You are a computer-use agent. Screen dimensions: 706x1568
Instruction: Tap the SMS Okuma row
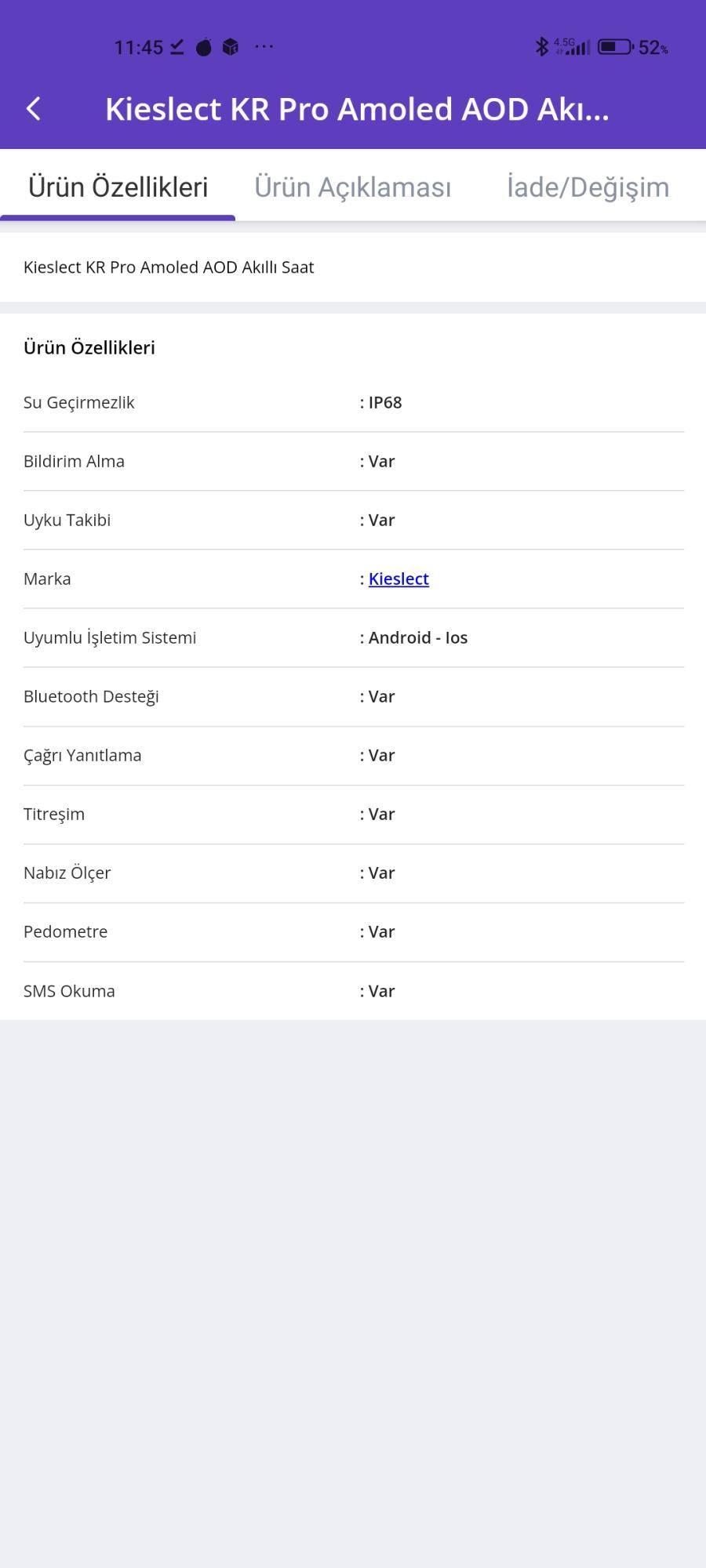point(353,991)
